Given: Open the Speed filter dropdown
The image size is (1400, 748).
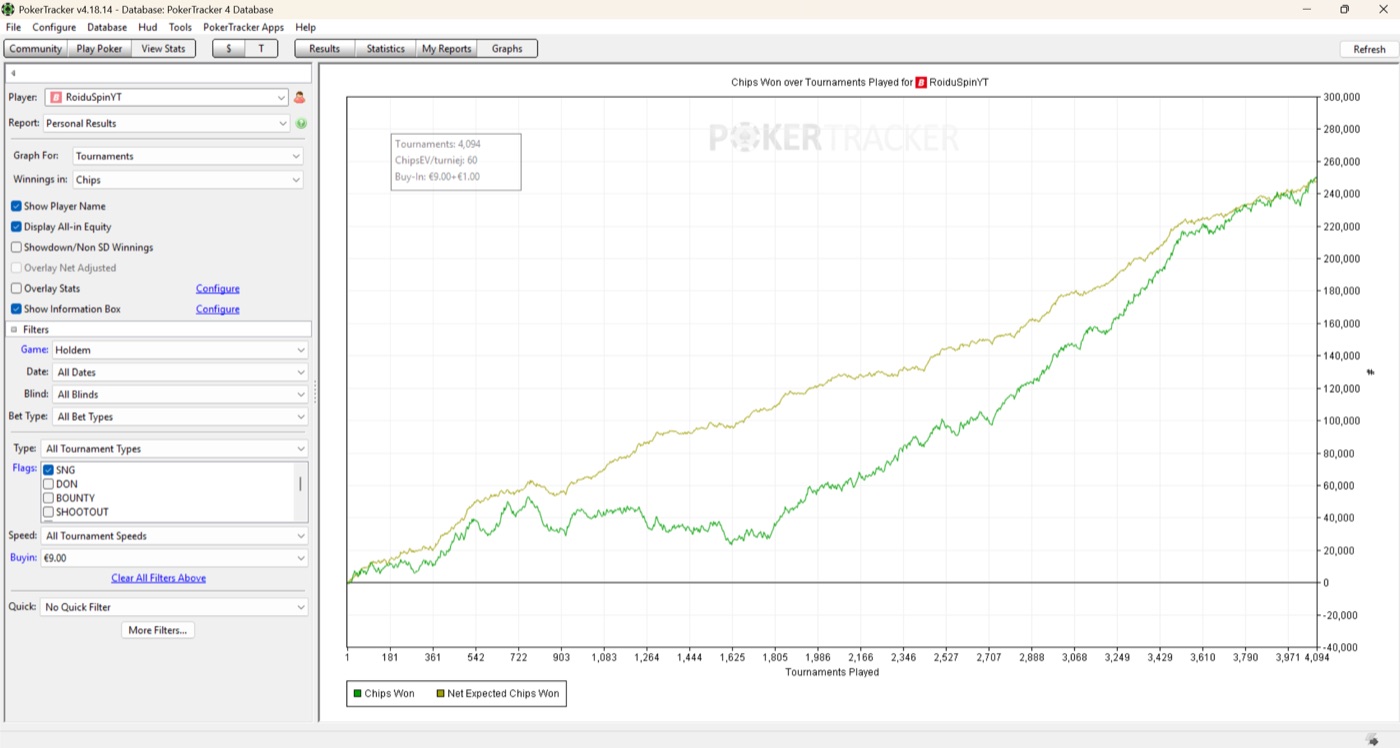Looking at the screenshot, I should click(x=175, y=536).
